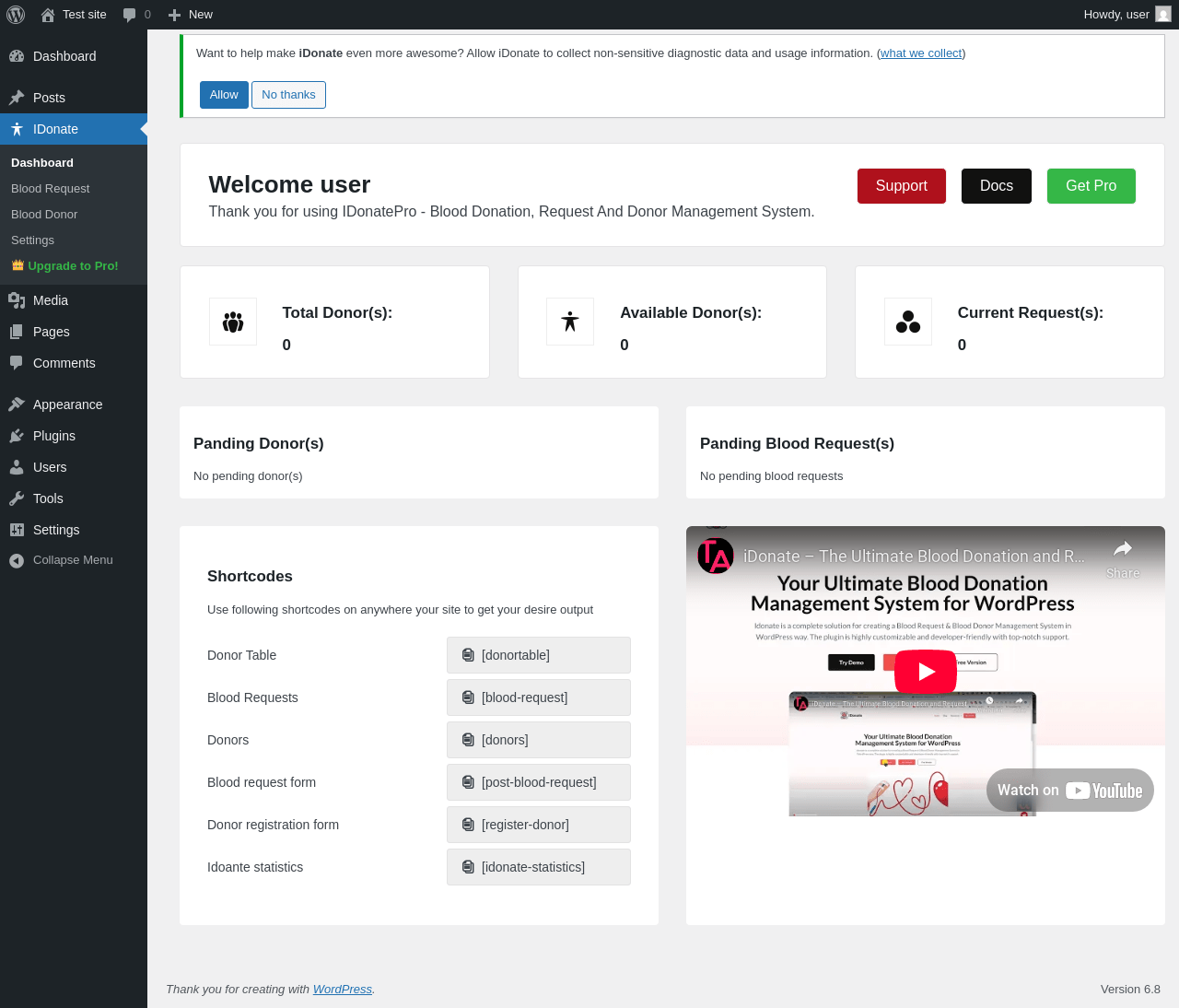Click the crown icon beside Upgrade to Pro
The height and width of the screenshot is (1008, 1179).
pyautogui.click(x=18, y=265)
